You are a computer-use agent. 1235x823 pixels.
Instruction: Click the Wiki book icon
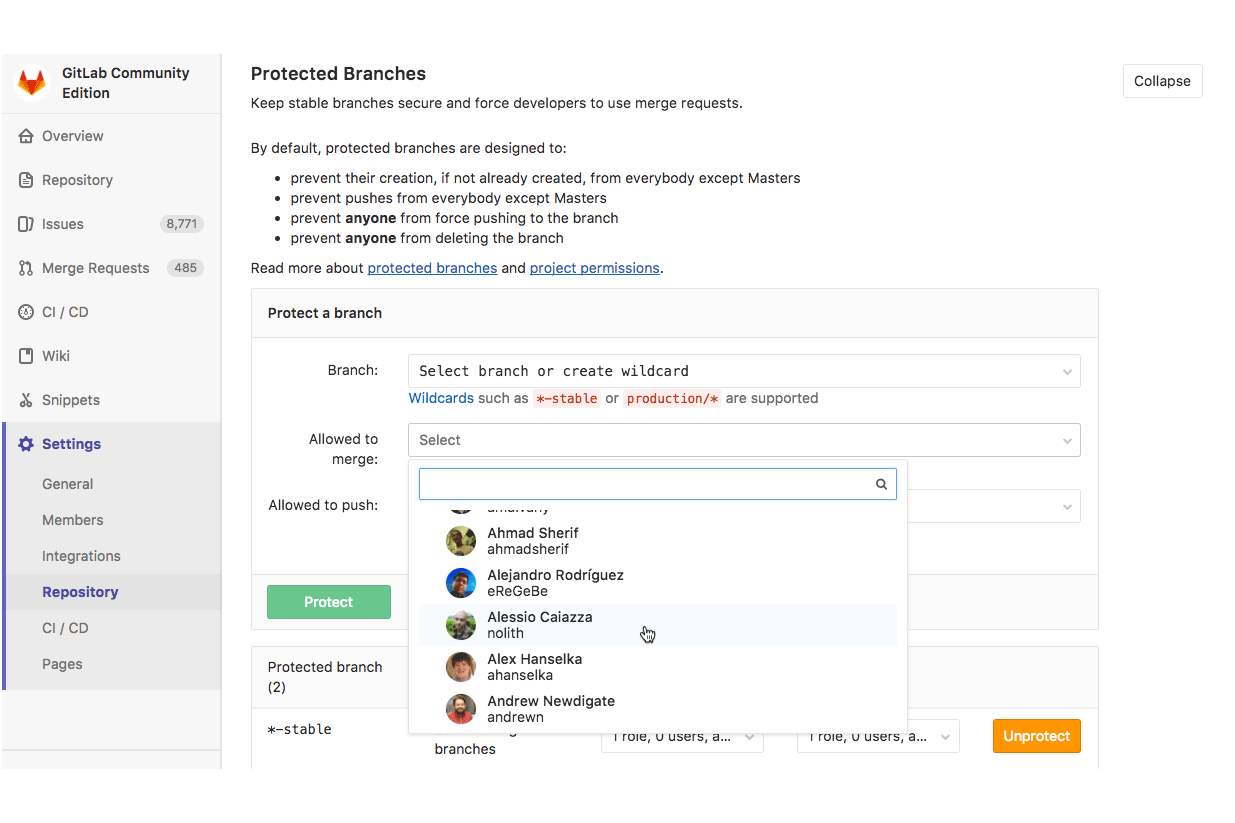[x=26, y=356]
